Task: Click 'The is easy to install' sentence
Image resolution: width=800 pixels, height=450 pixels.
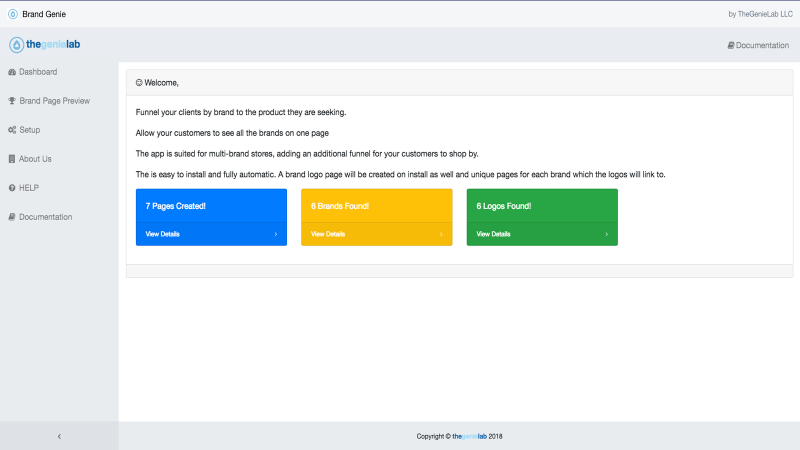Action: pyautogui.click(x=401, y=174)
